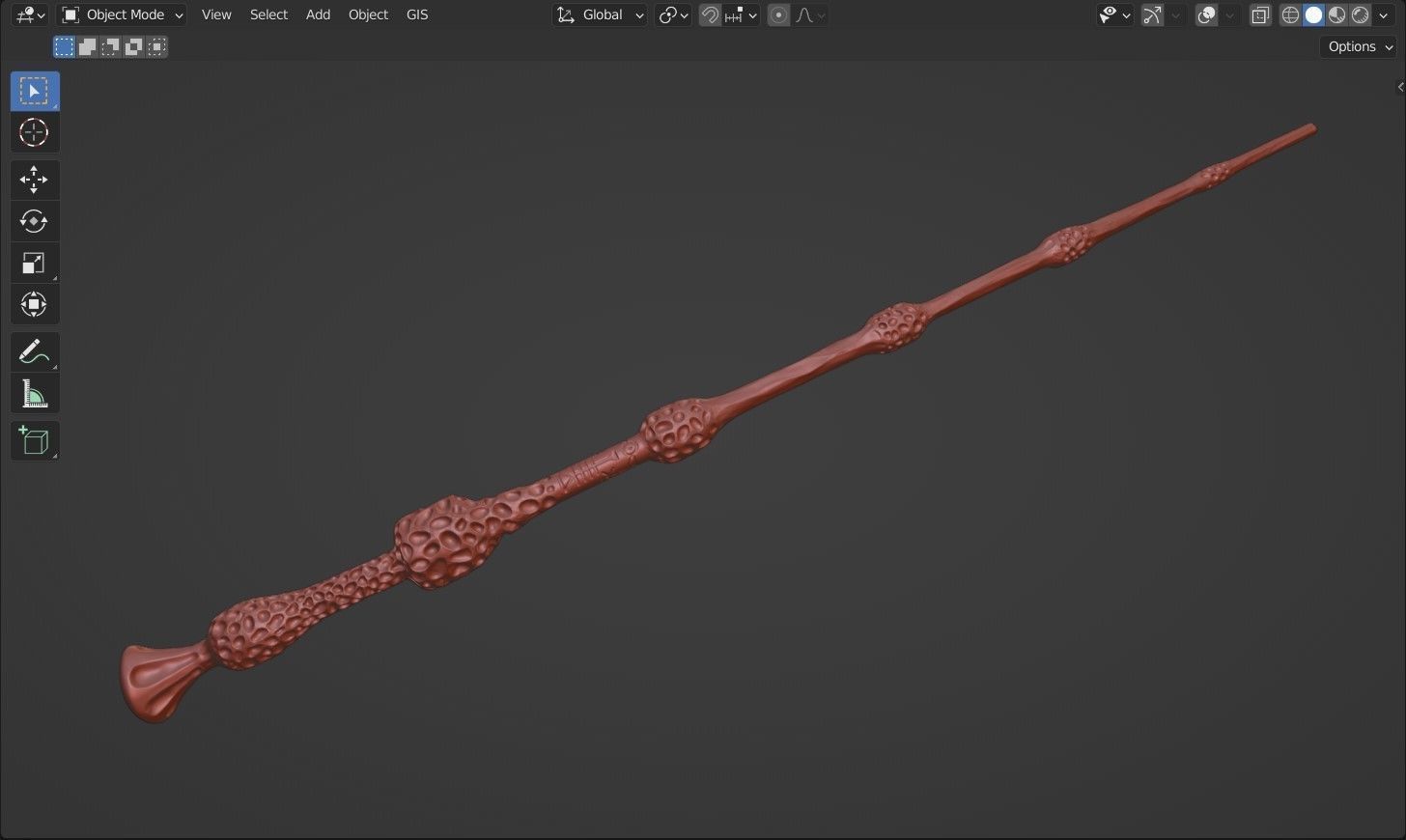Toggle X-Ray view mode
The width and height of the screenshot is (1406, 840).
[x=1259, y=14]
